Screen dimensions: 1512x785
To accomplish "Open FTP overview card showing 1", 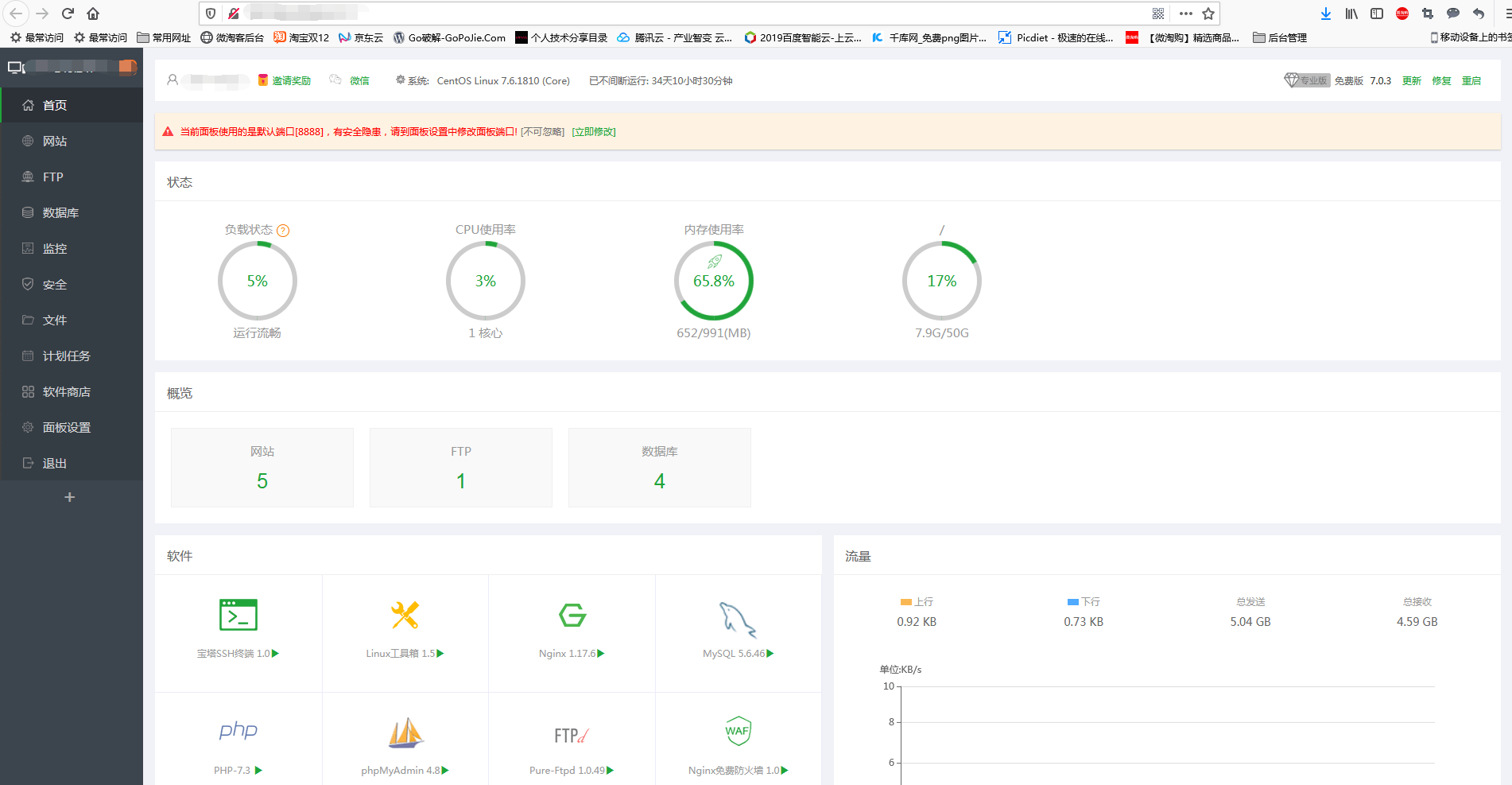I will (461, 468).
